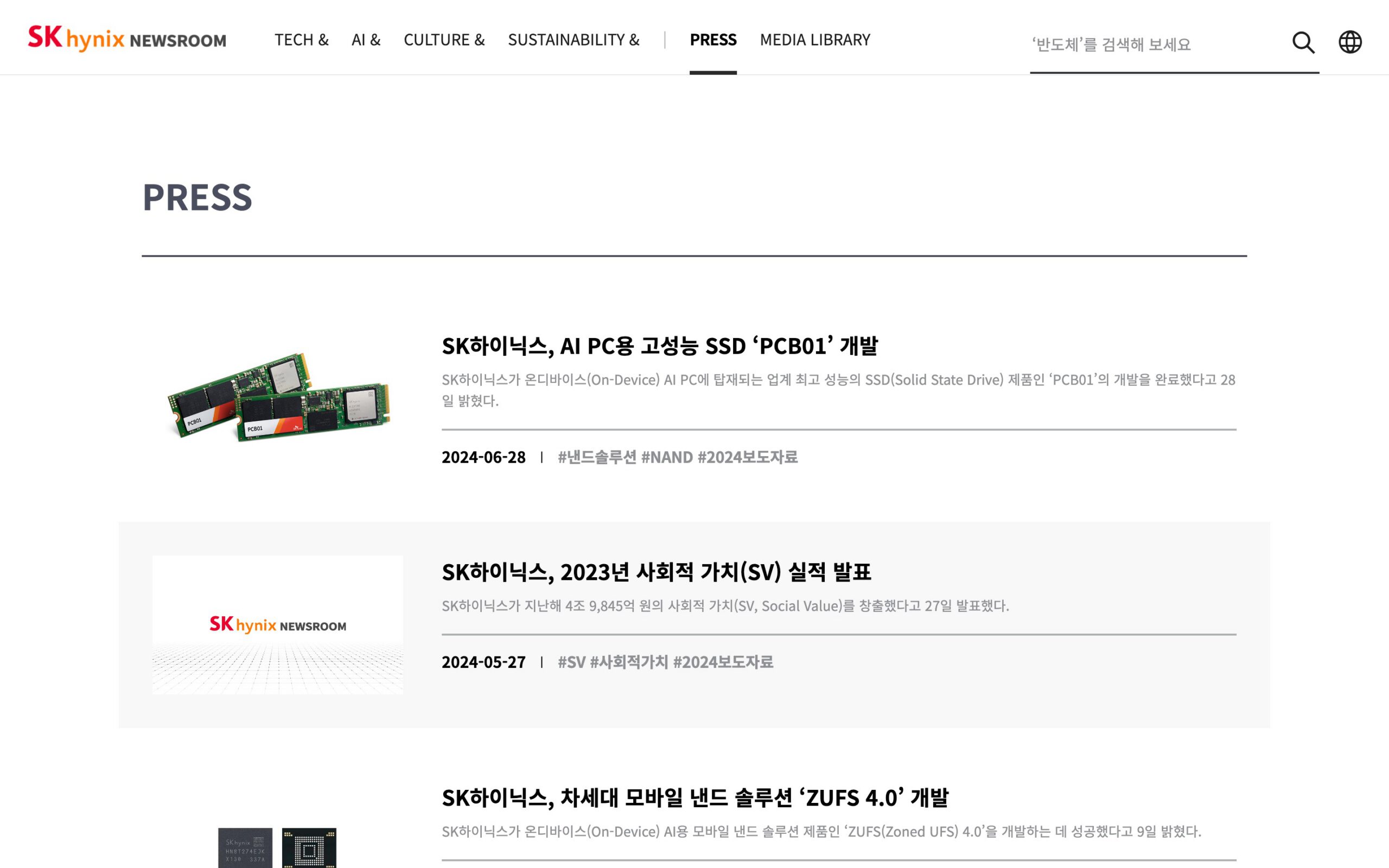Click the PCB01 article summary text
Viewport: 1389px width, 868px height.
click(838, 390)
